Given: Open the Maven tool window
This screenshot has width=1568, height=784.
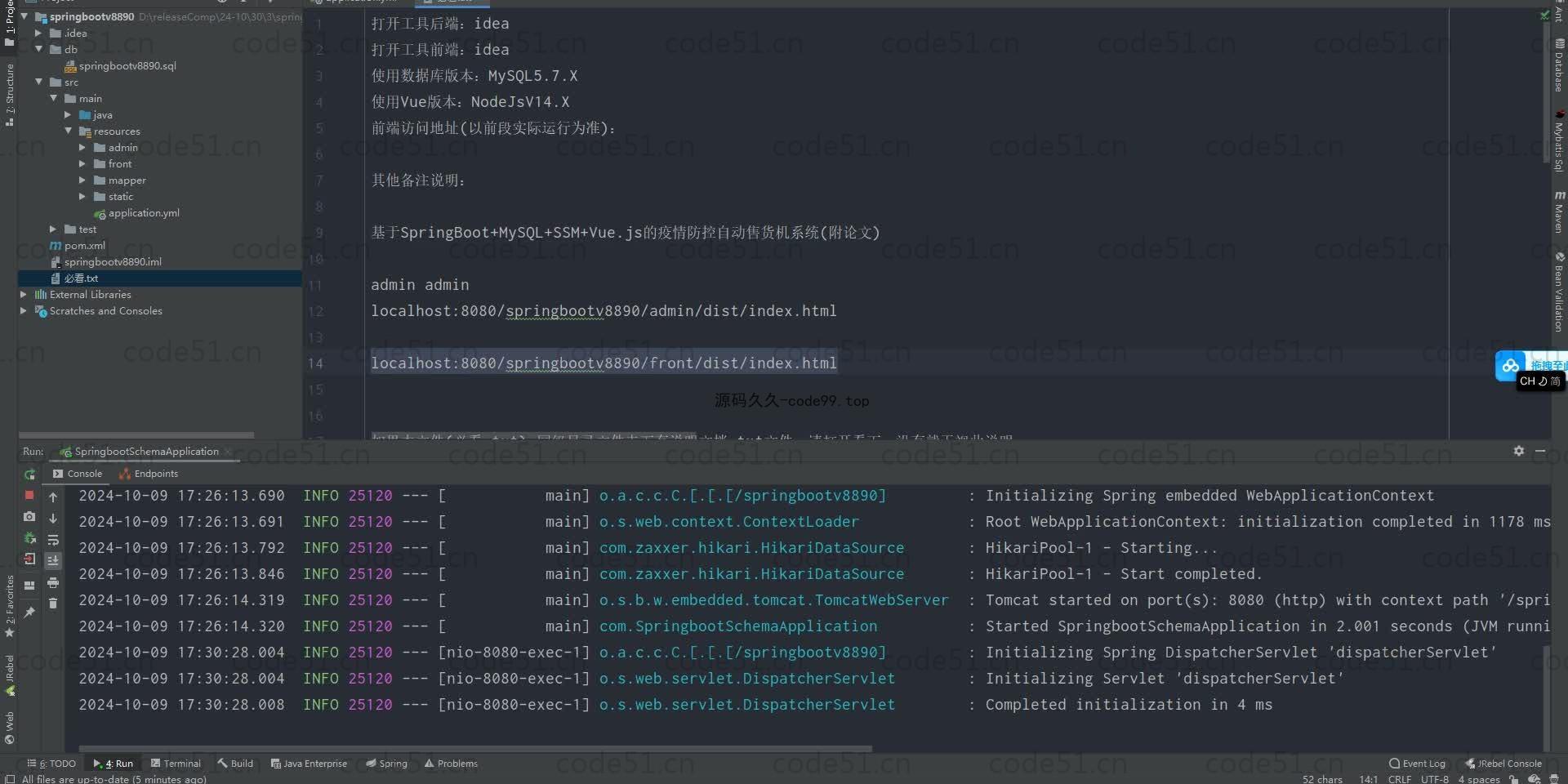Looking at the screenshot, I should [1559, 212].
